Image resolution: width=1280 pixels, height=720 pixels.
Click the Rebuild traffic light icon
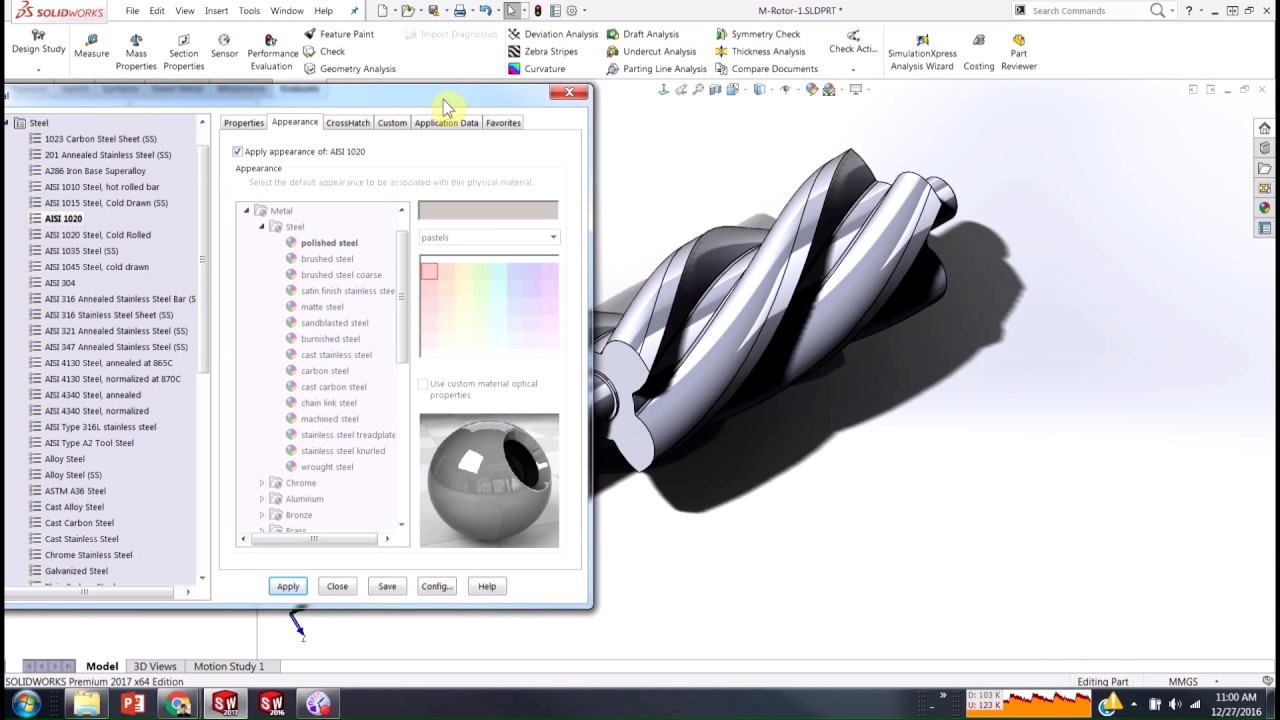coord(538,11)
